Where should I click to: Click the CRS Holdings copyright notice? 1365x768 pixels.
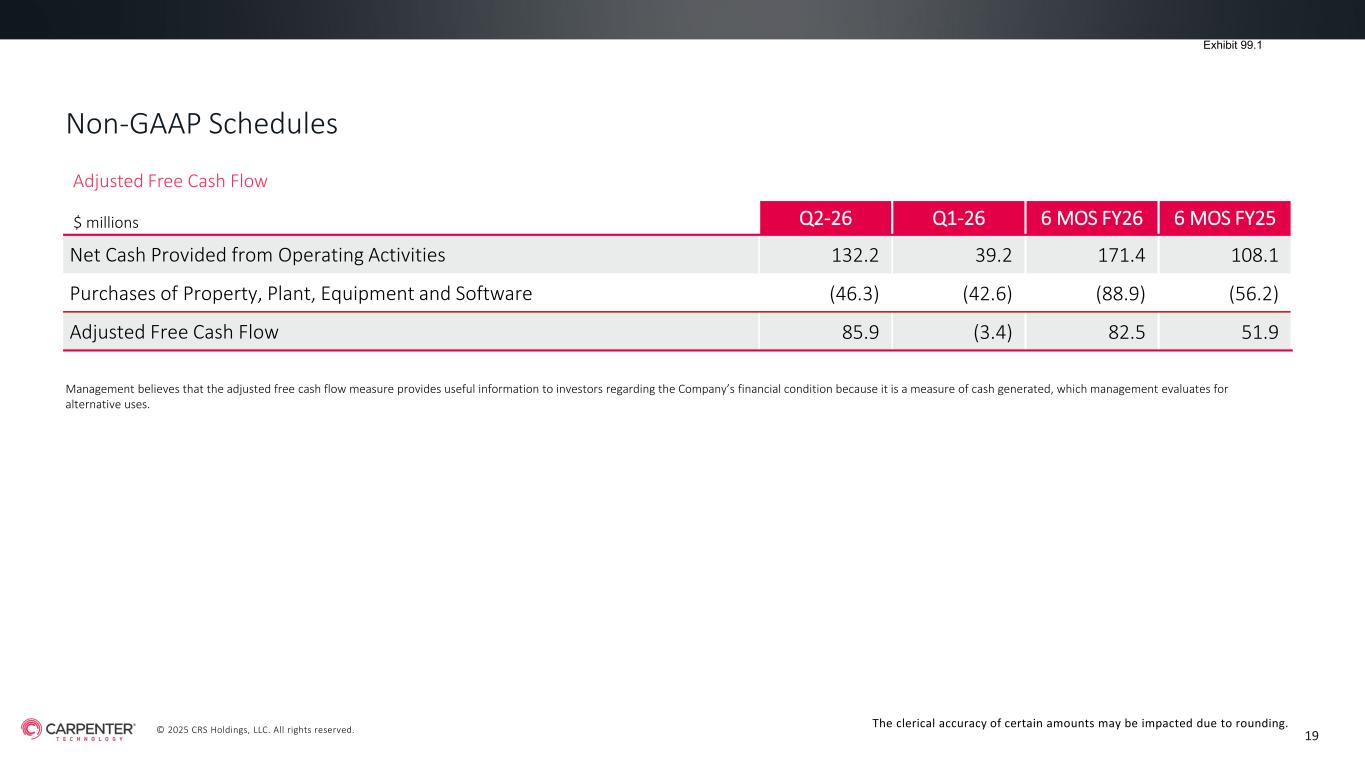point(255,730)
